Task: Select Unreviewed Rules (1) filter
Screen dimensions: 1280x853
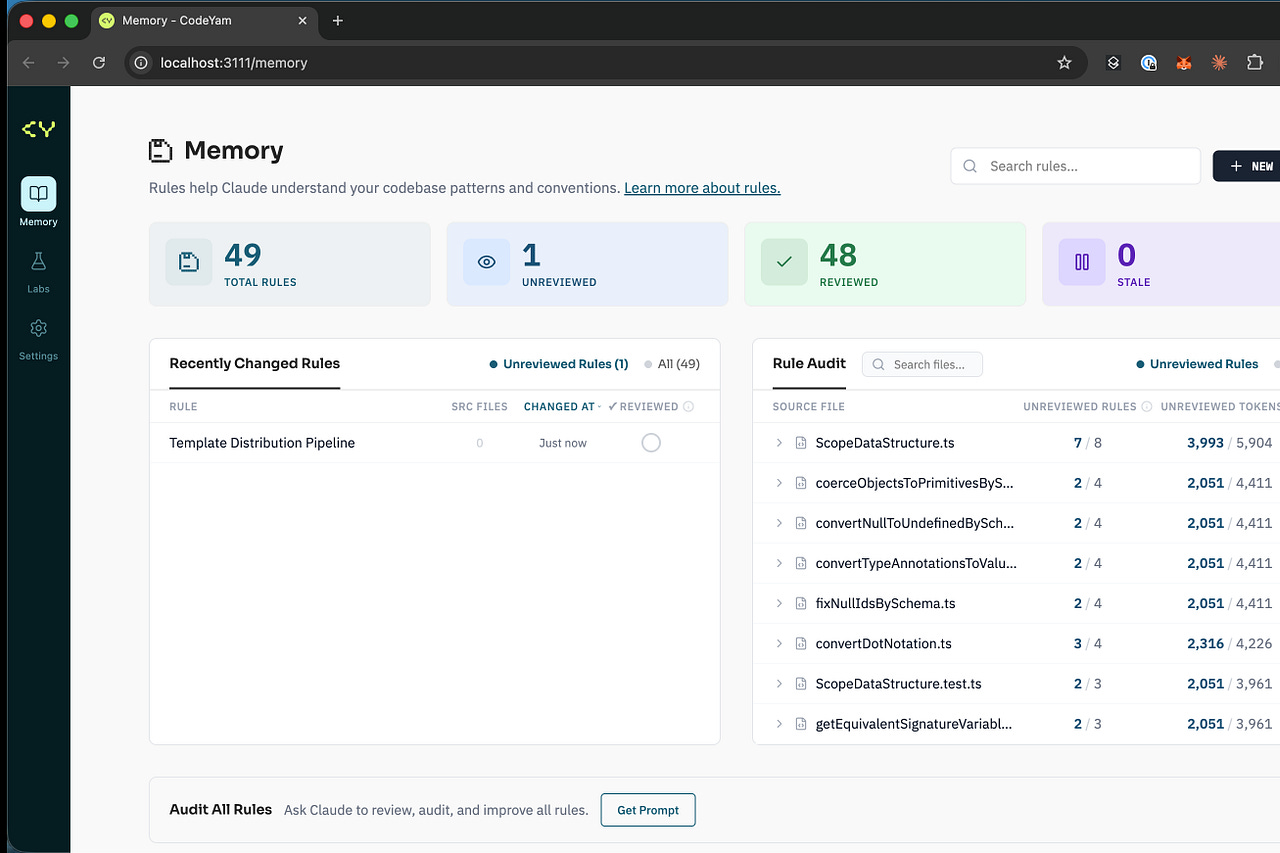Action: click(x=559, y=364)
